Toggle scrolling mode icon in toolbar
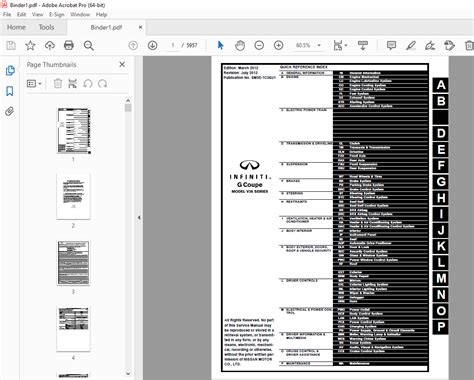474x380 pixels. point(363,45)
